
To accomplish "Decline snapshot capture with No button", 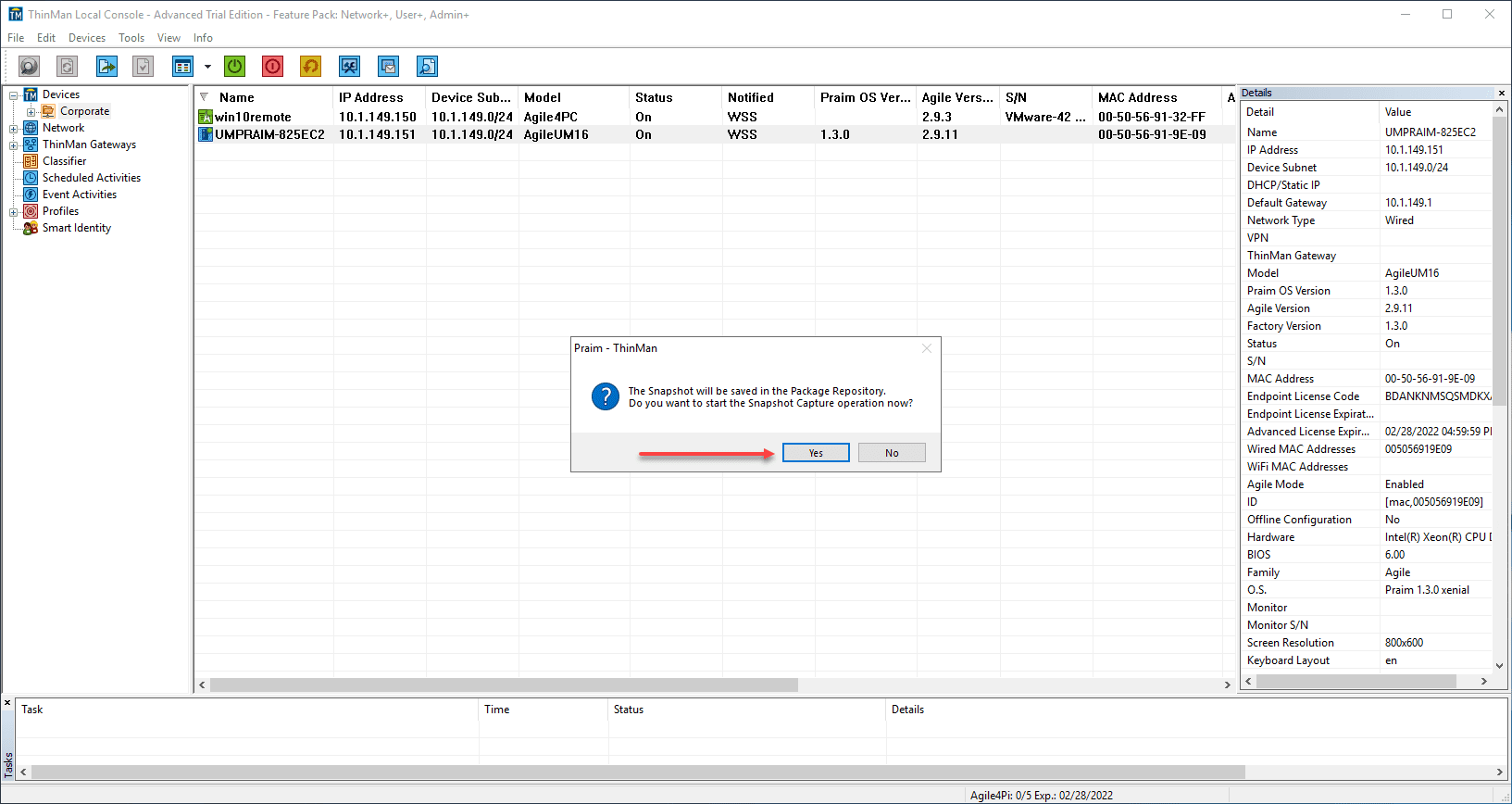I will [892, 453].
